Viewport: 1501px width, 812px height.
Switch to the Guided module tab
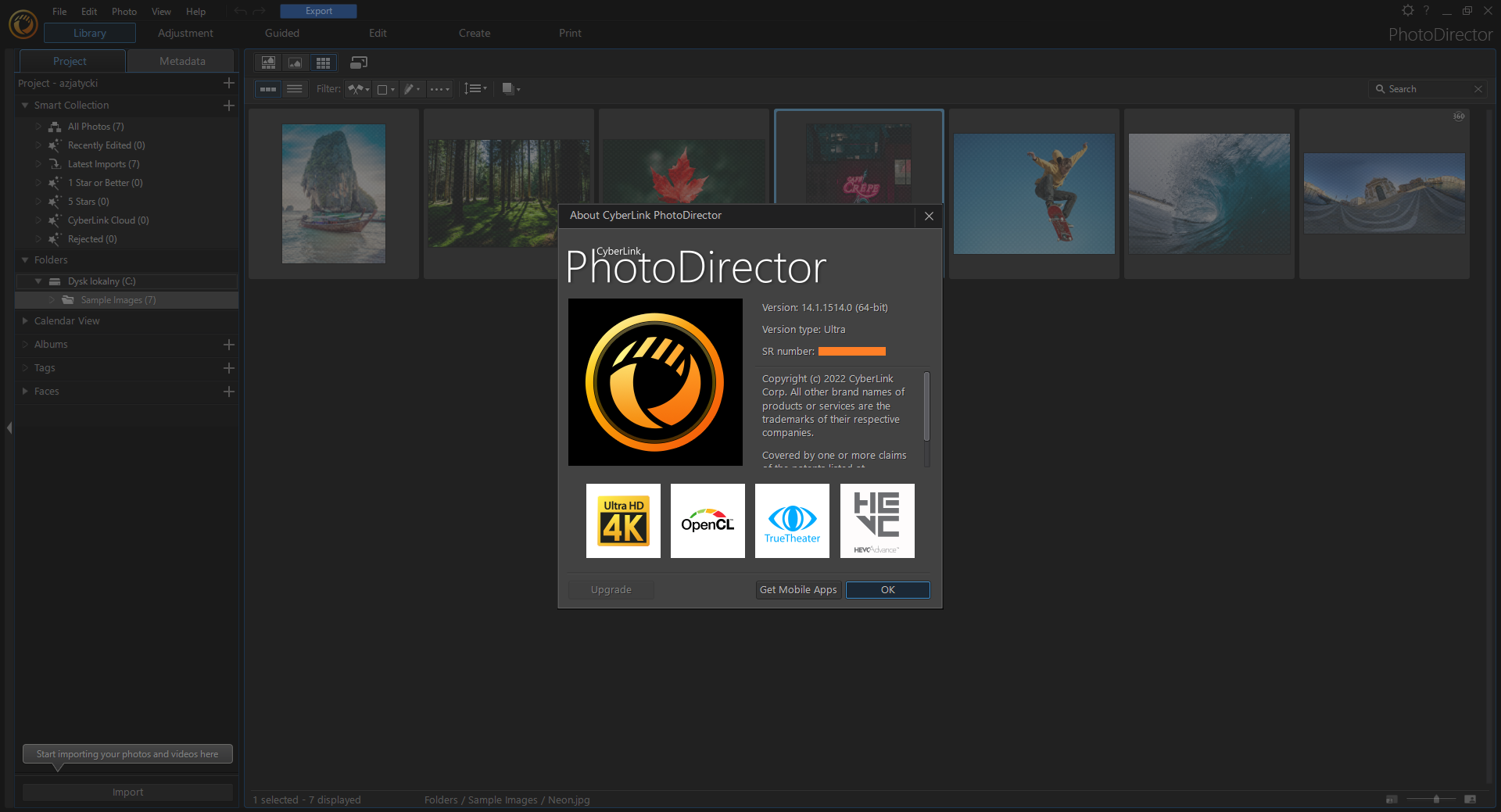282,34
